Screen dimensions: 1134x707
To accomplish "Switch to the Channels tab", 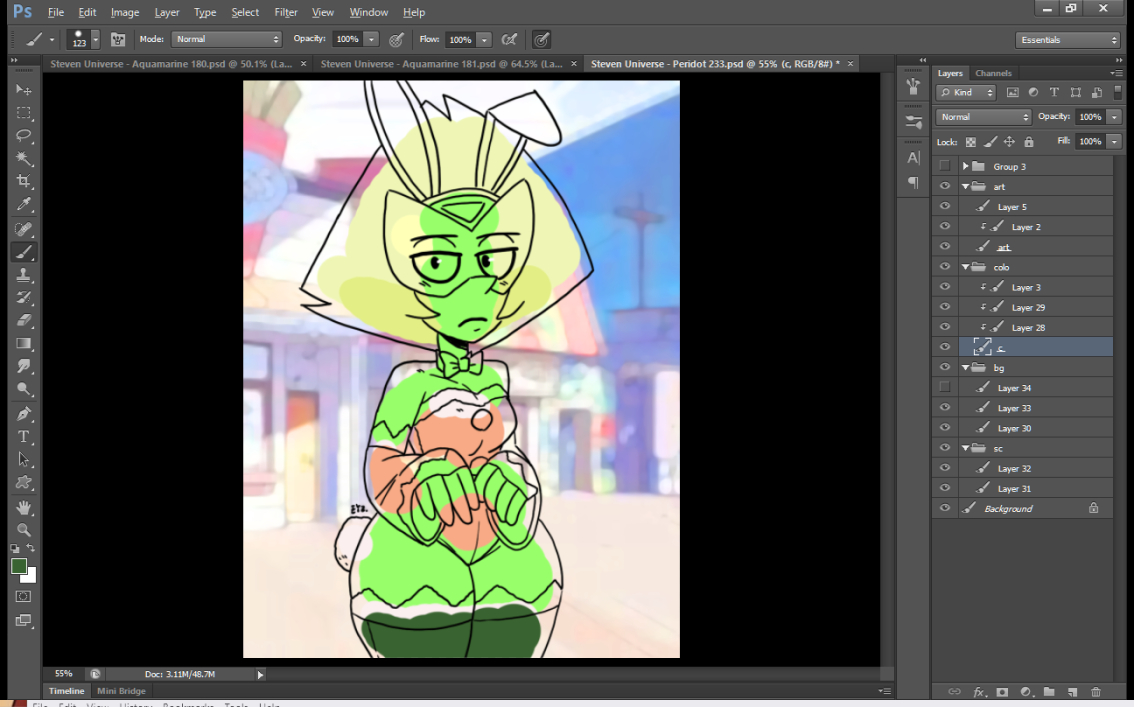I will coord(993,73).
